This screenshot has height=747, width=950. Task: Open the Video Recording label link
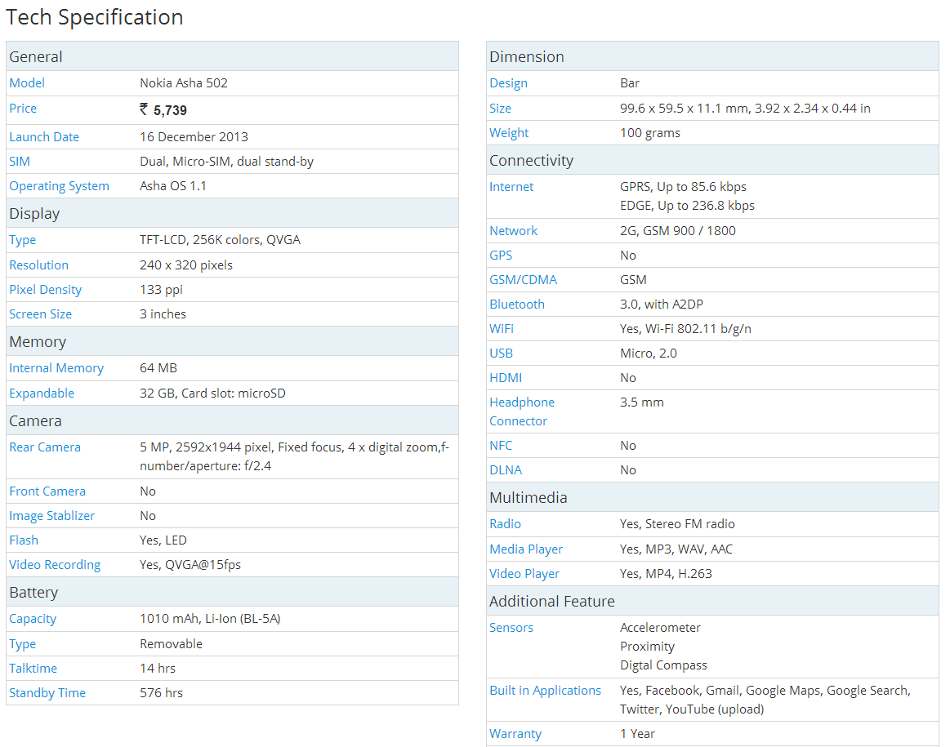tap(55, 565)
